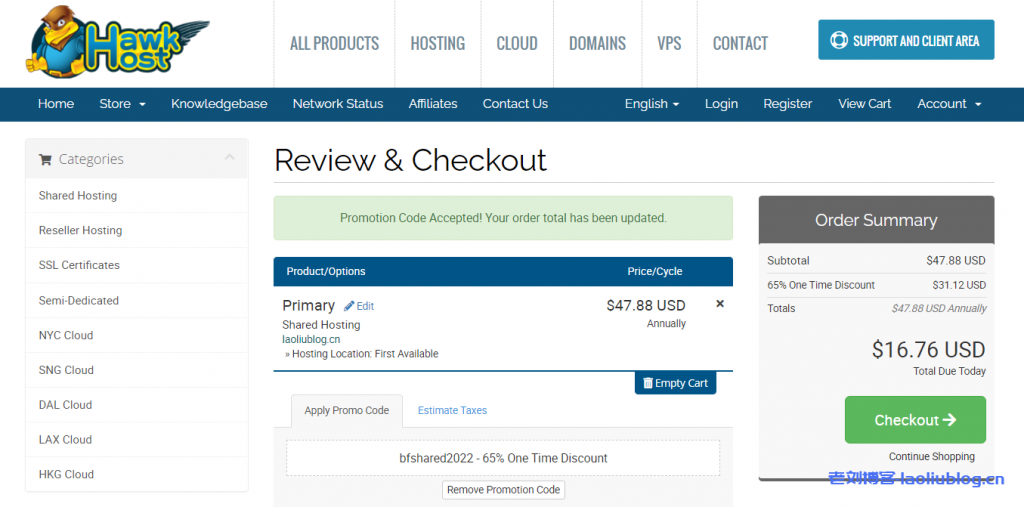The image size is (1024, 507).
Task: Open the English language dropdown
Action: pos(651,104)
